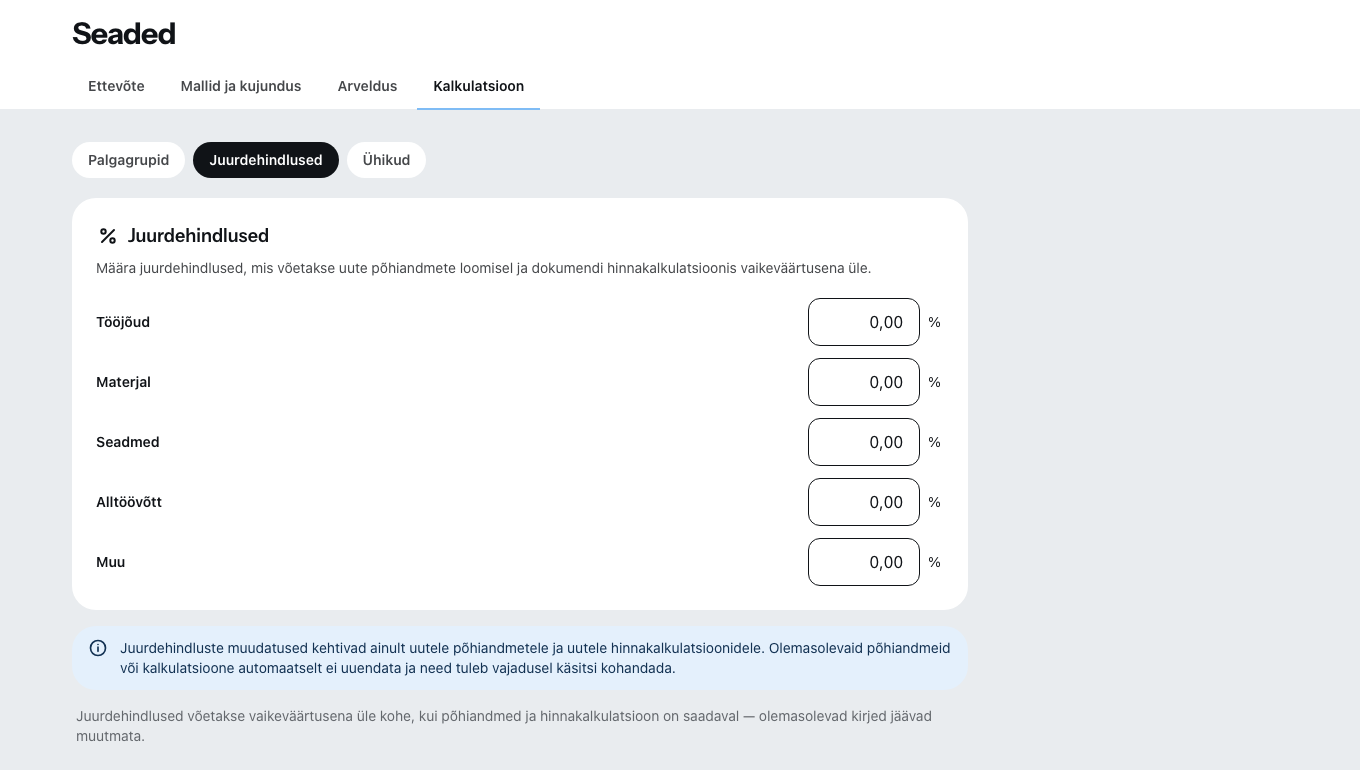Click the percent sign after Muu field
Screen dimensions: 1360x770
tap(934, 562)
